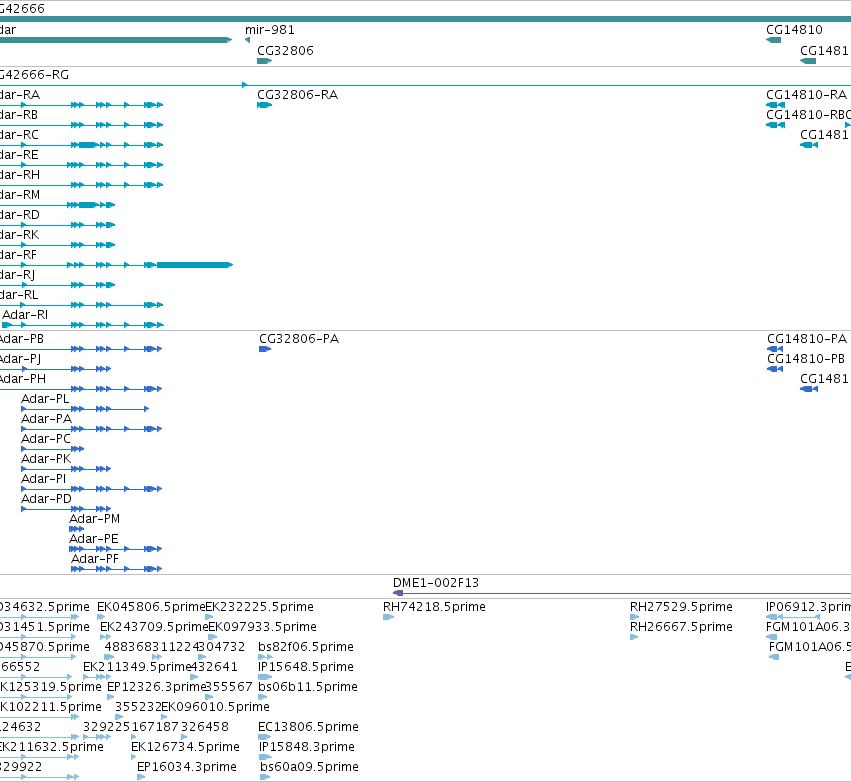Click the Adar-RI transcript label
The height and width of the screenshot is (782, 851).
25,315
